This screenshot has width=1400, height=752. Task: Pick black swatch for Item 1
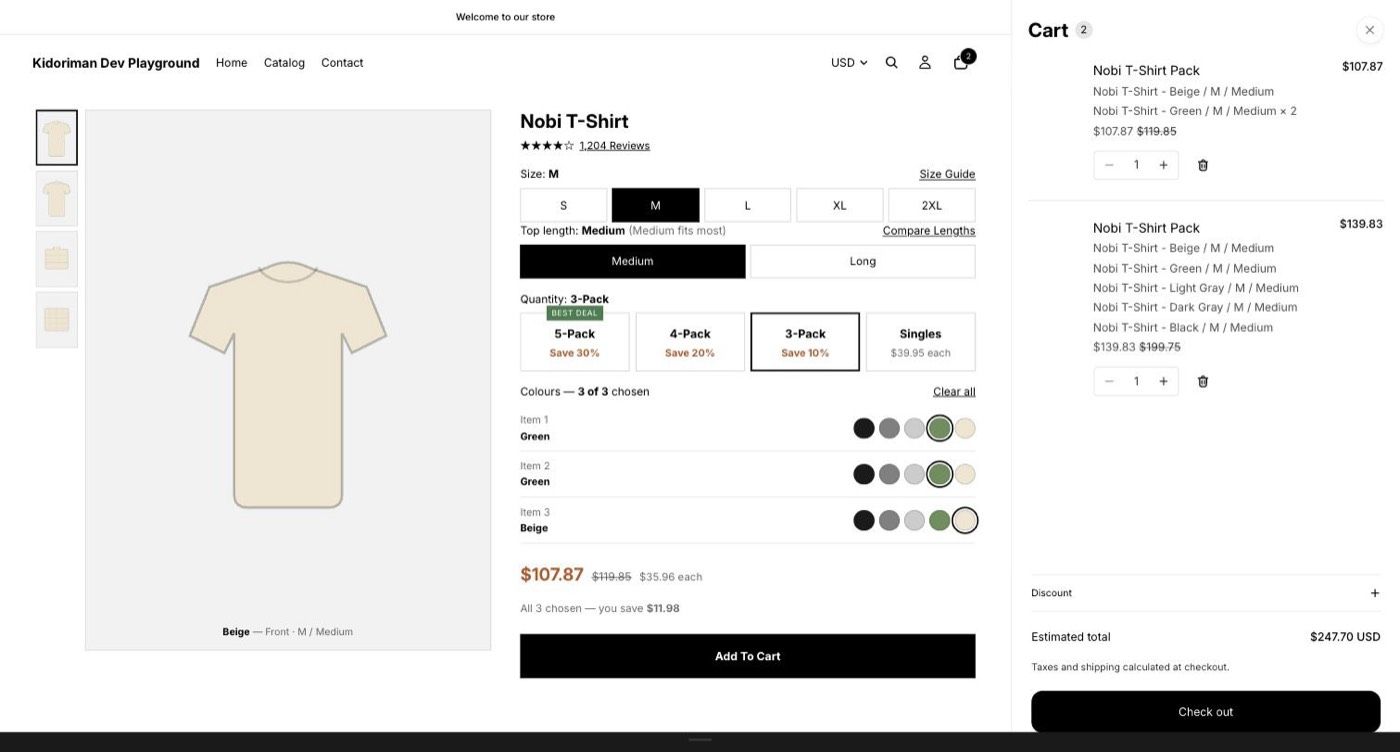pyautogui.click(x=864, y=428)
